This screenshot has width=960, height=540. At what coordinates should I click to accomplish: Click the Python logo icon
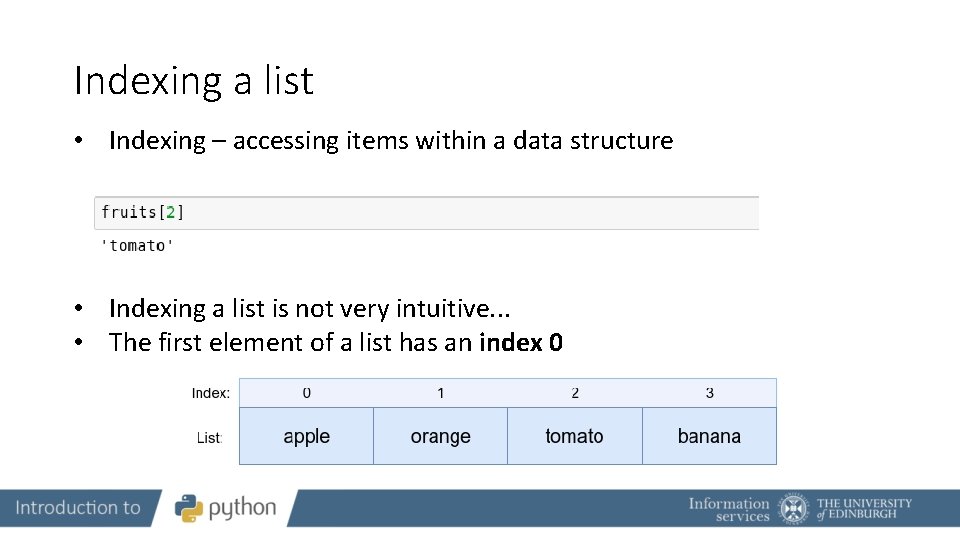coord(189,508)
